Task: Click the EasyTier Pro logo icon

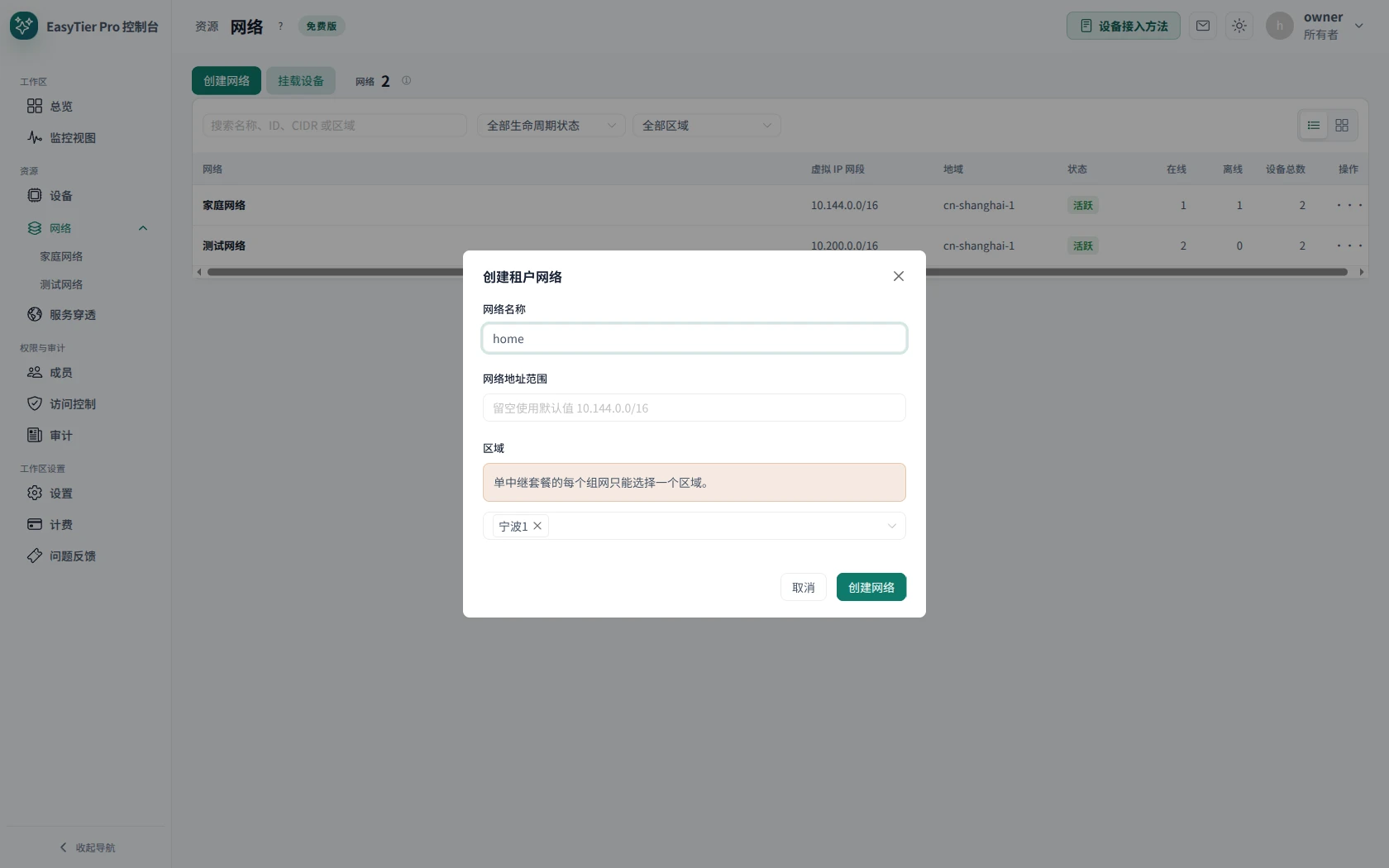Action: (24, 26)
